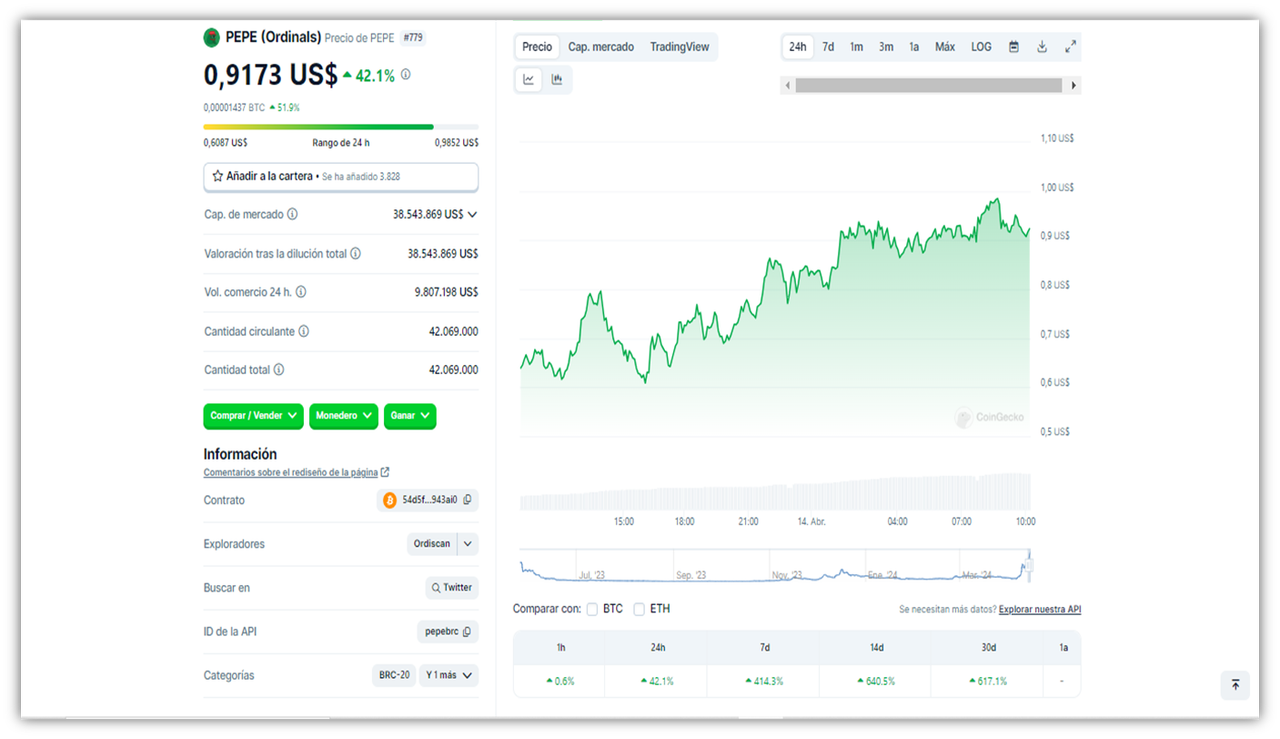Screen dimensions: 1280x739
Task: Switch to candlestick chart view
Action: (x=557, y=80)
